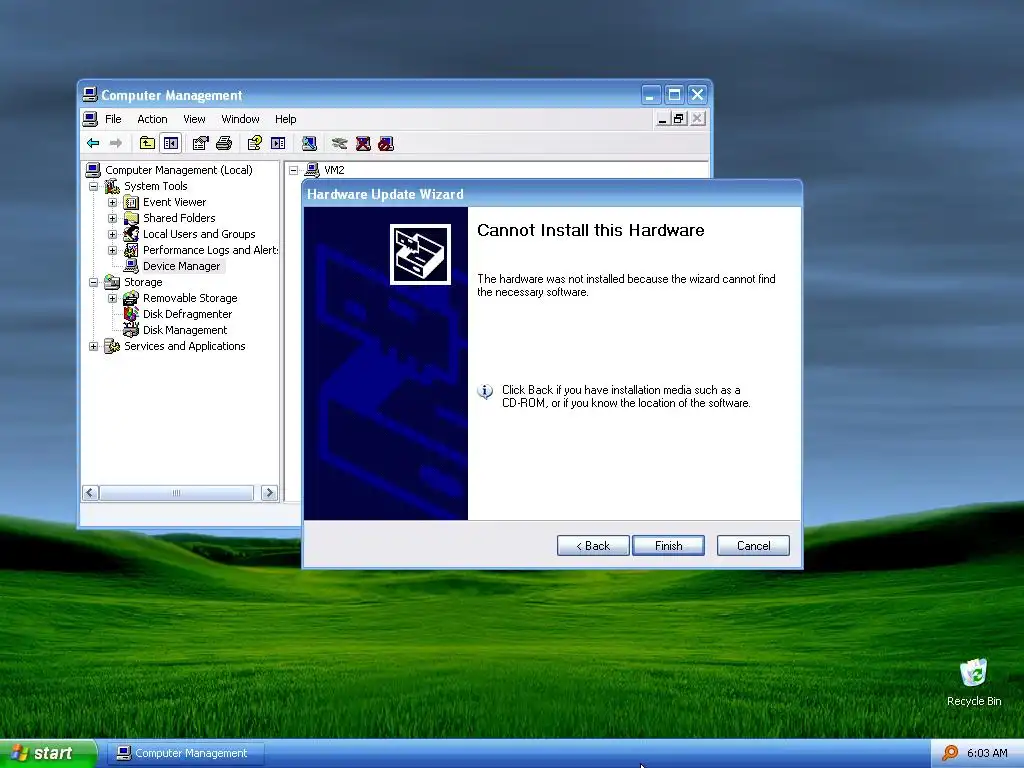Viewport: 1024px width, 768px height.
Task: Select System Tools in the tree
Action: pos(155,186)
